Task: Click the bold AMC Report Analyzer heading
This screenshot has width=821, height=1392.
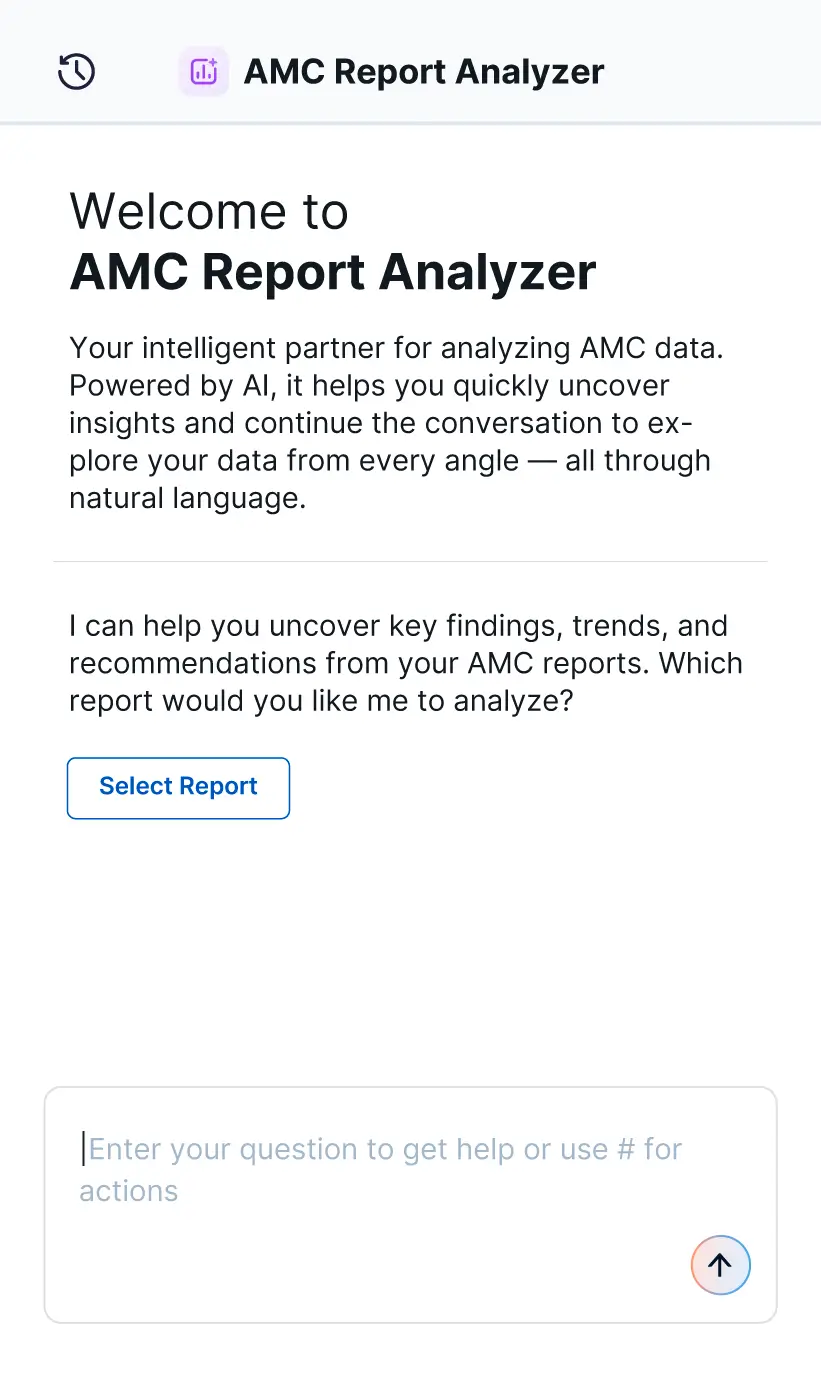Action: pyautogui.click(x=333, y=271)
